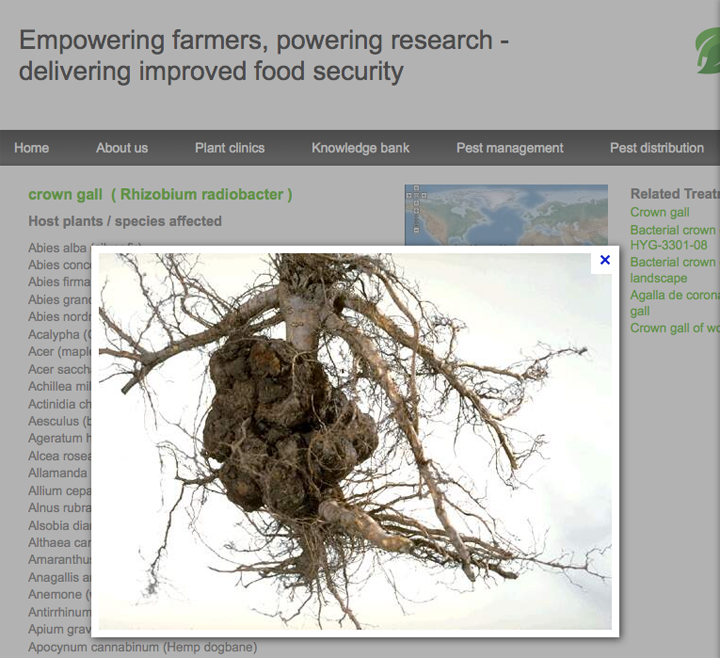This screenshot has height=658, width=720.
Task: Select Knowledge bank from the navigation bar
Action: click(x=360, y=148)
